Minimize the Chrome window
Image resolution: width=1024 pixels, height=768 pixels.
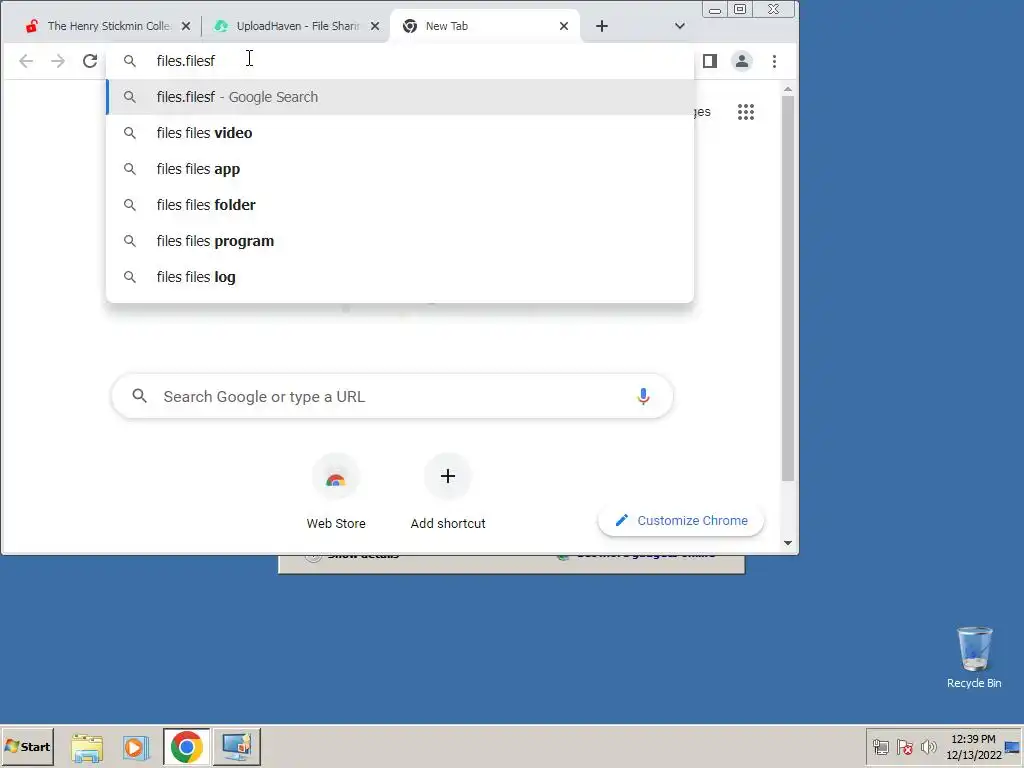[715, 10]
